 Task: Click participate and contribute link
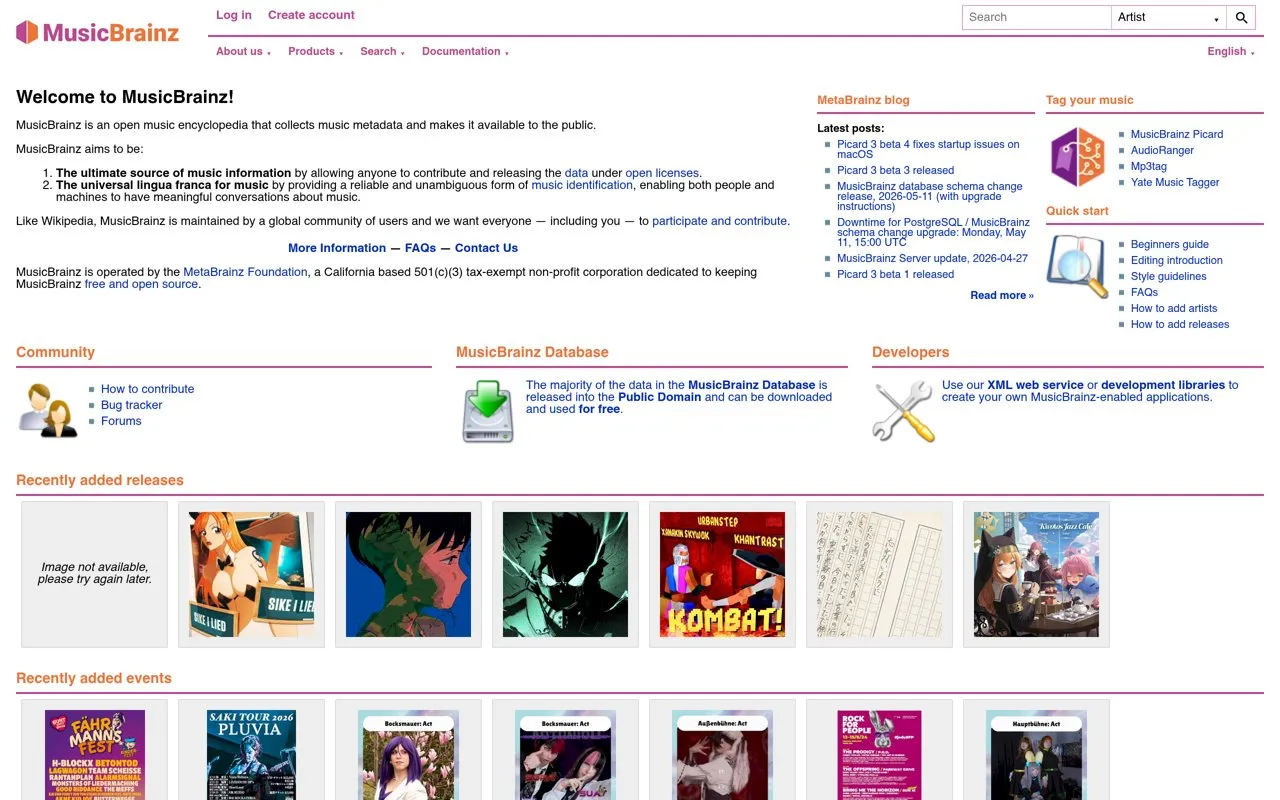point(720,221)
